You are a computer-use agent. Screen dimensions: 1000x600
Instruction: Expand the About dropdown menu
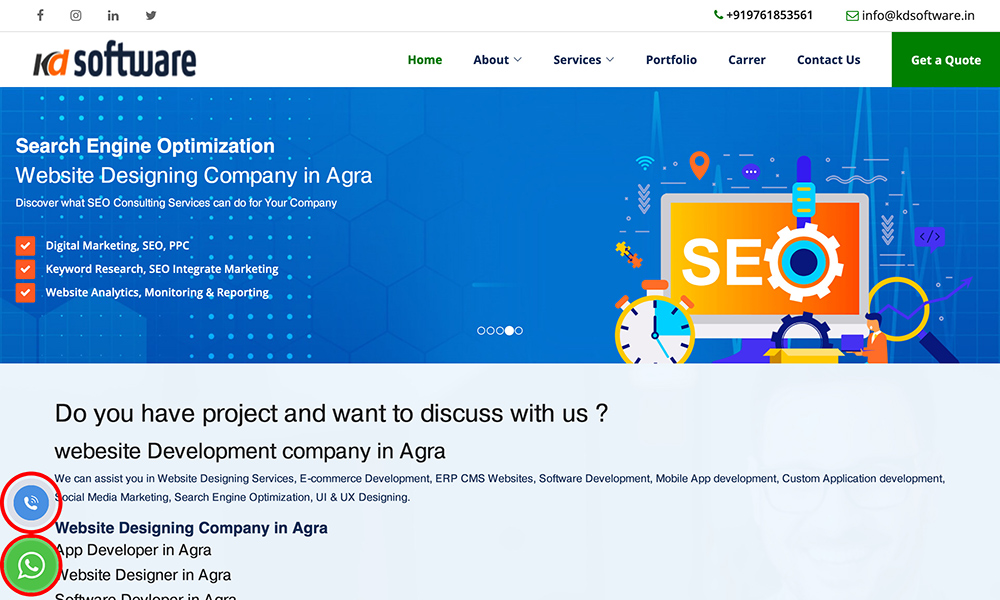pyautogui.click(x=497, y=60)
